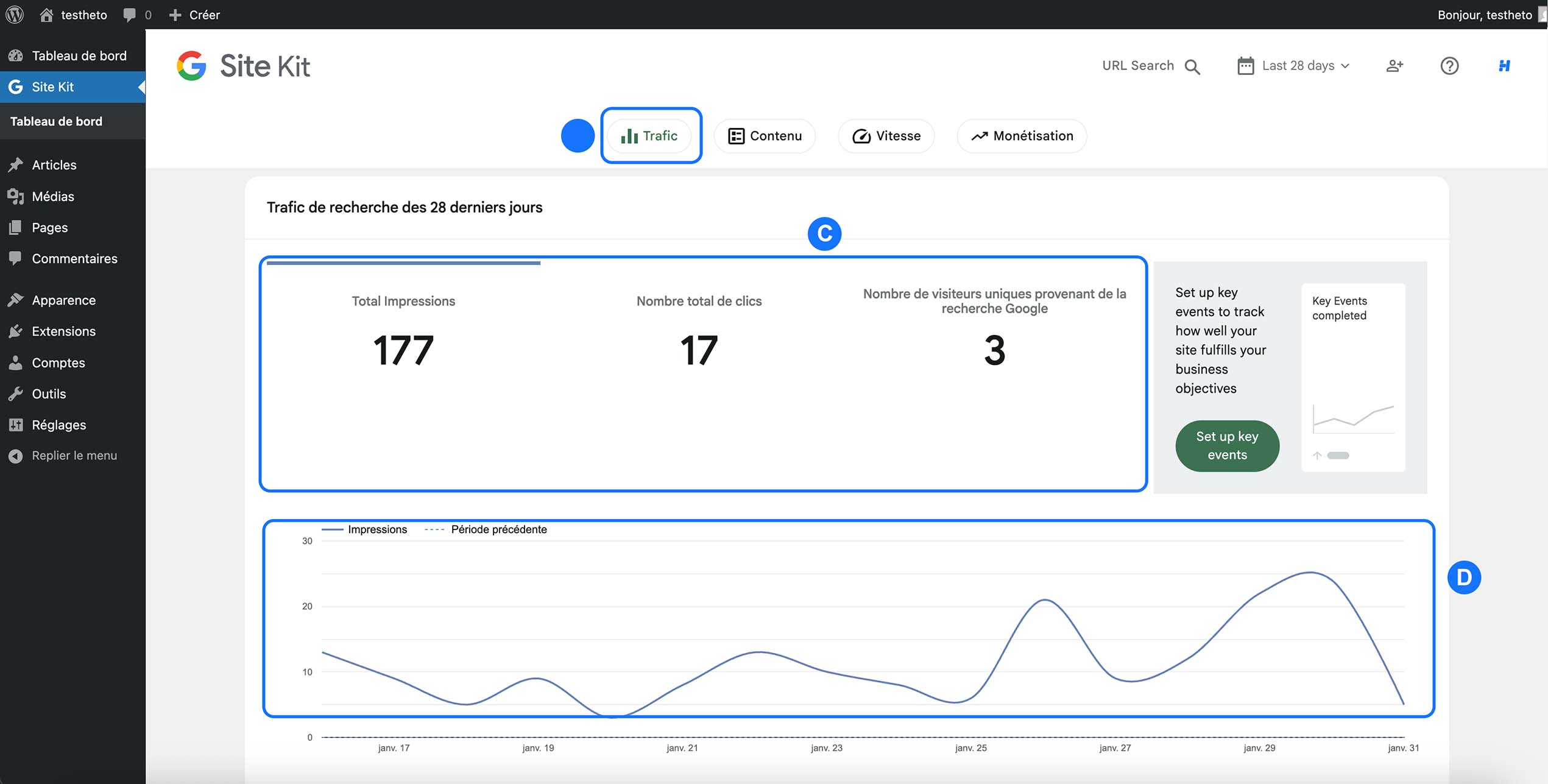Switch to the Contenu tab
This screenshot has height=784, width=1548.
[765, 136]
